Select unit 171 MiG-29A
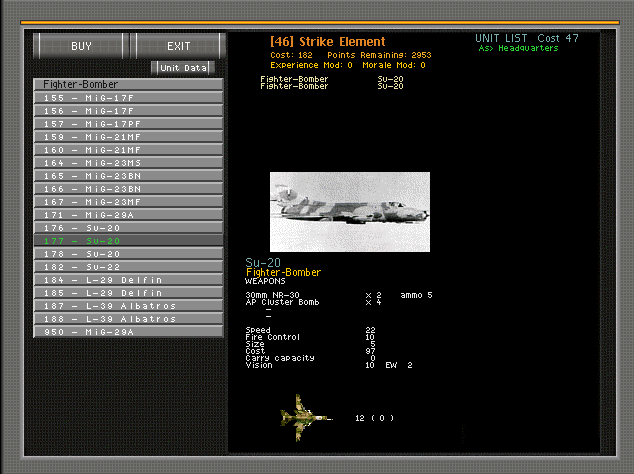Image resolution: width=634 pixels, height=474 pixels. pyautogui.click(x=128, y=214)
